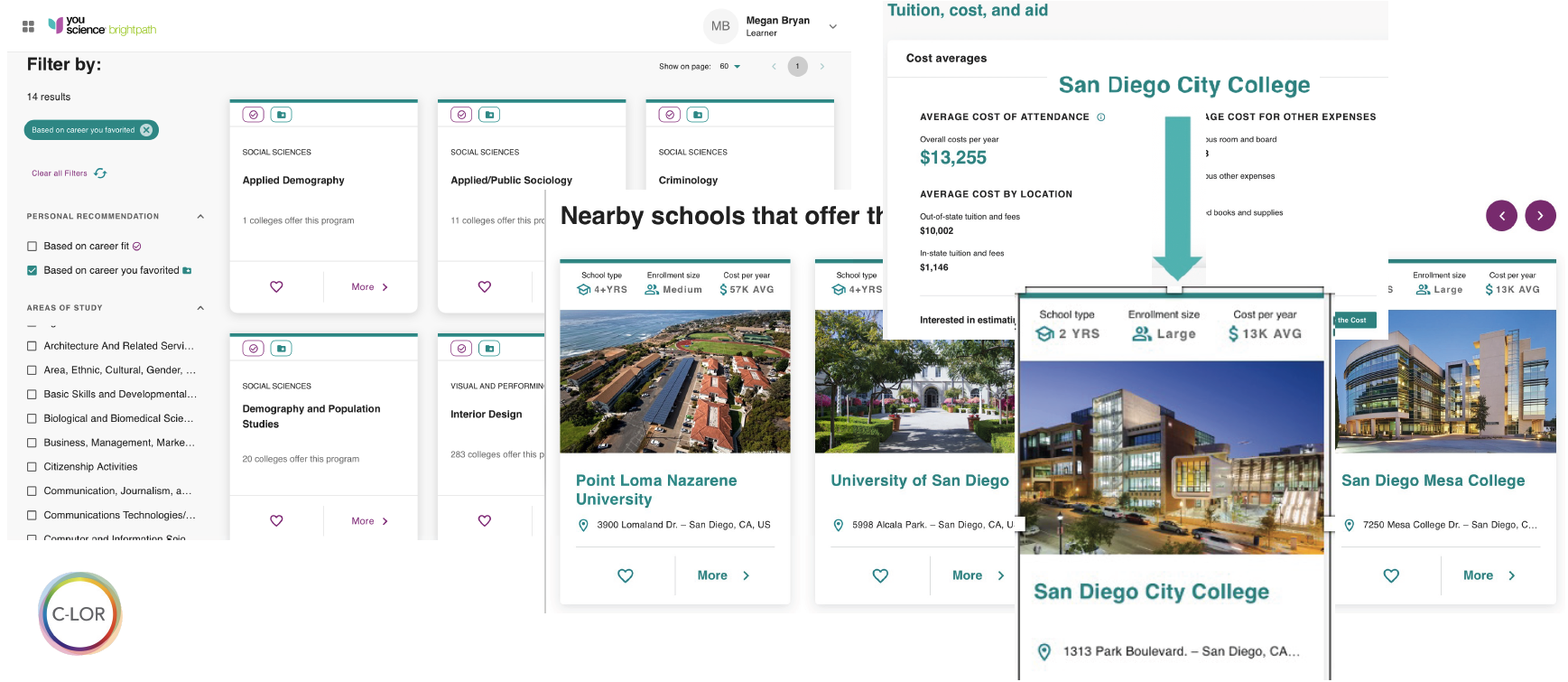Favorite Point Loma Nazarene University heart icon
The width and height of the screenshot is (1568, 682).
pyautogui.click(x=625, y=575)
